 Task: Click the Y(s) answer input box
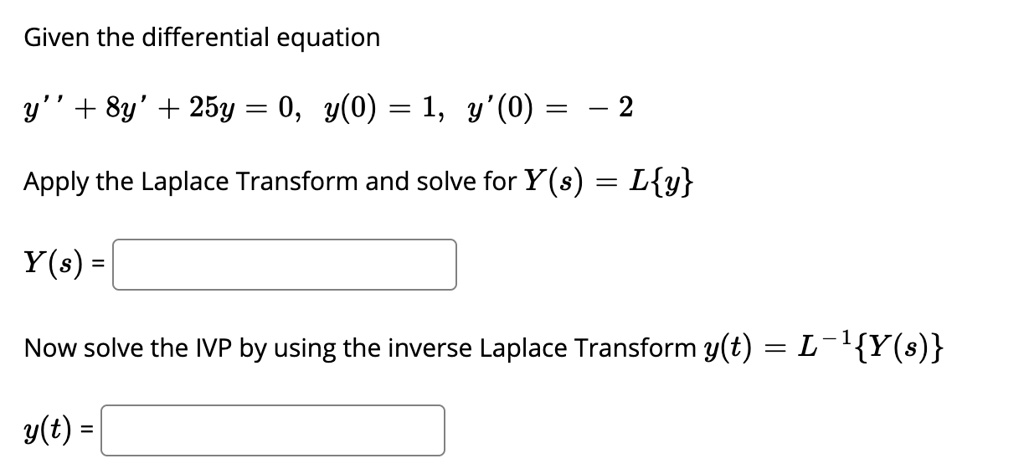click(284, 264)
